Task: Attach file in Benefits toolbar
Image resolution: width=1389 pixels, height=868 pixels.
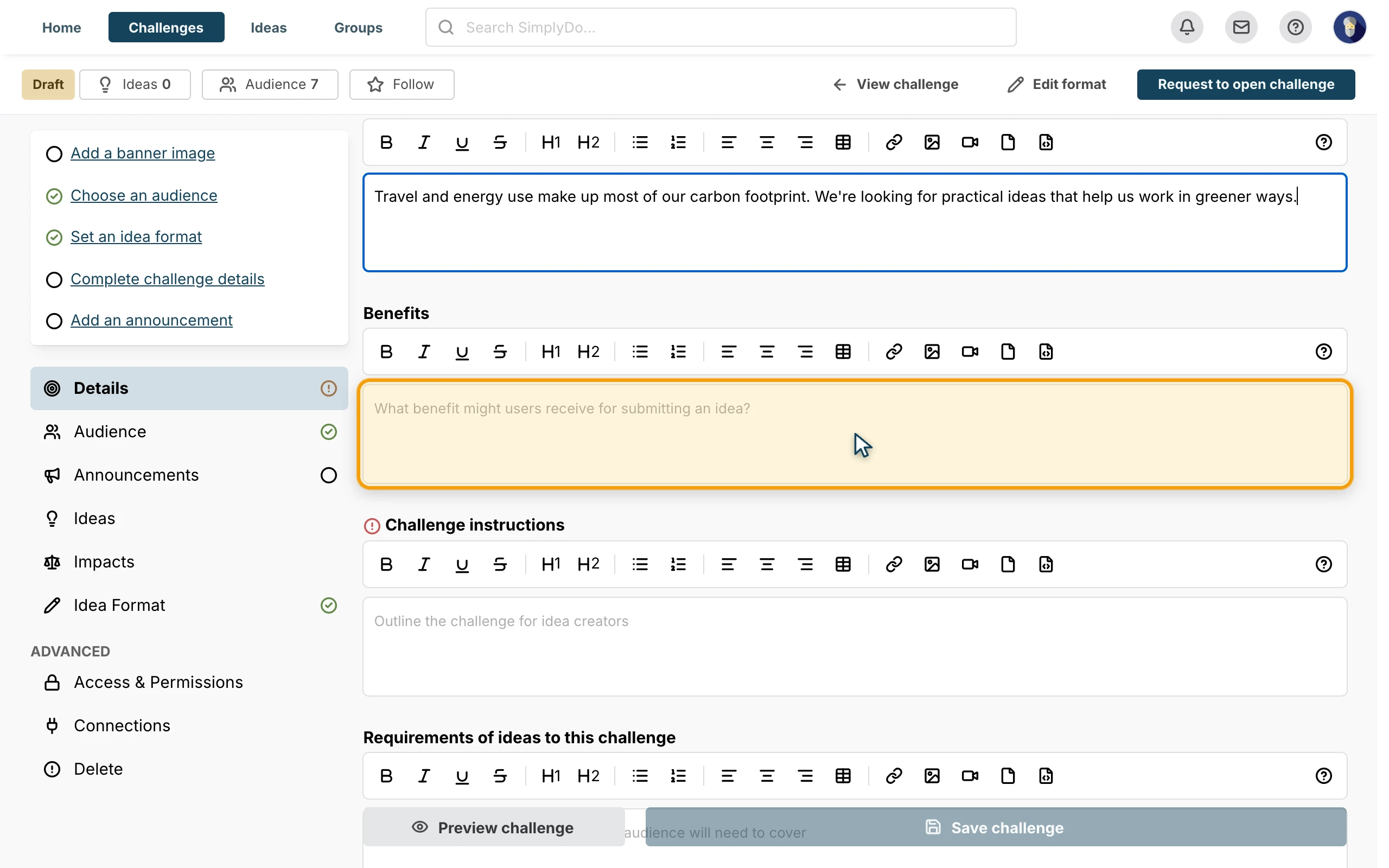Action: point(1008,352)
